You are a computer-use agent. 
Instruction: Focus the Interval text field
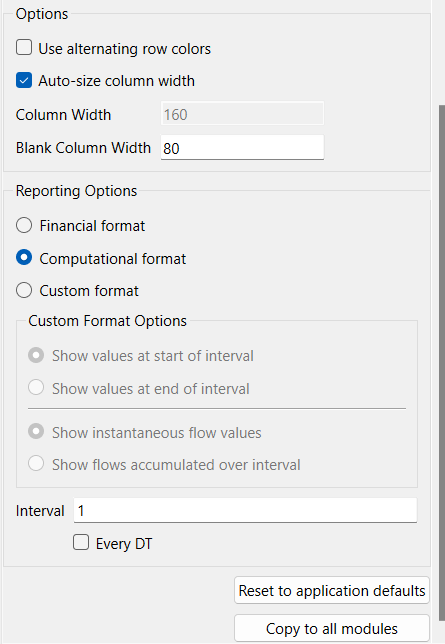point(245,510)
